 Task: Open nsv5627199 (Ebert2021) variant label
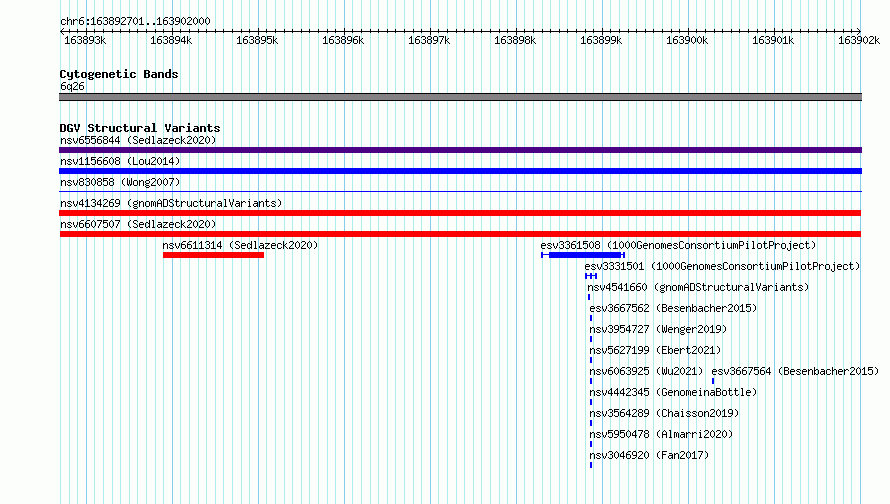tap(655, 350)
